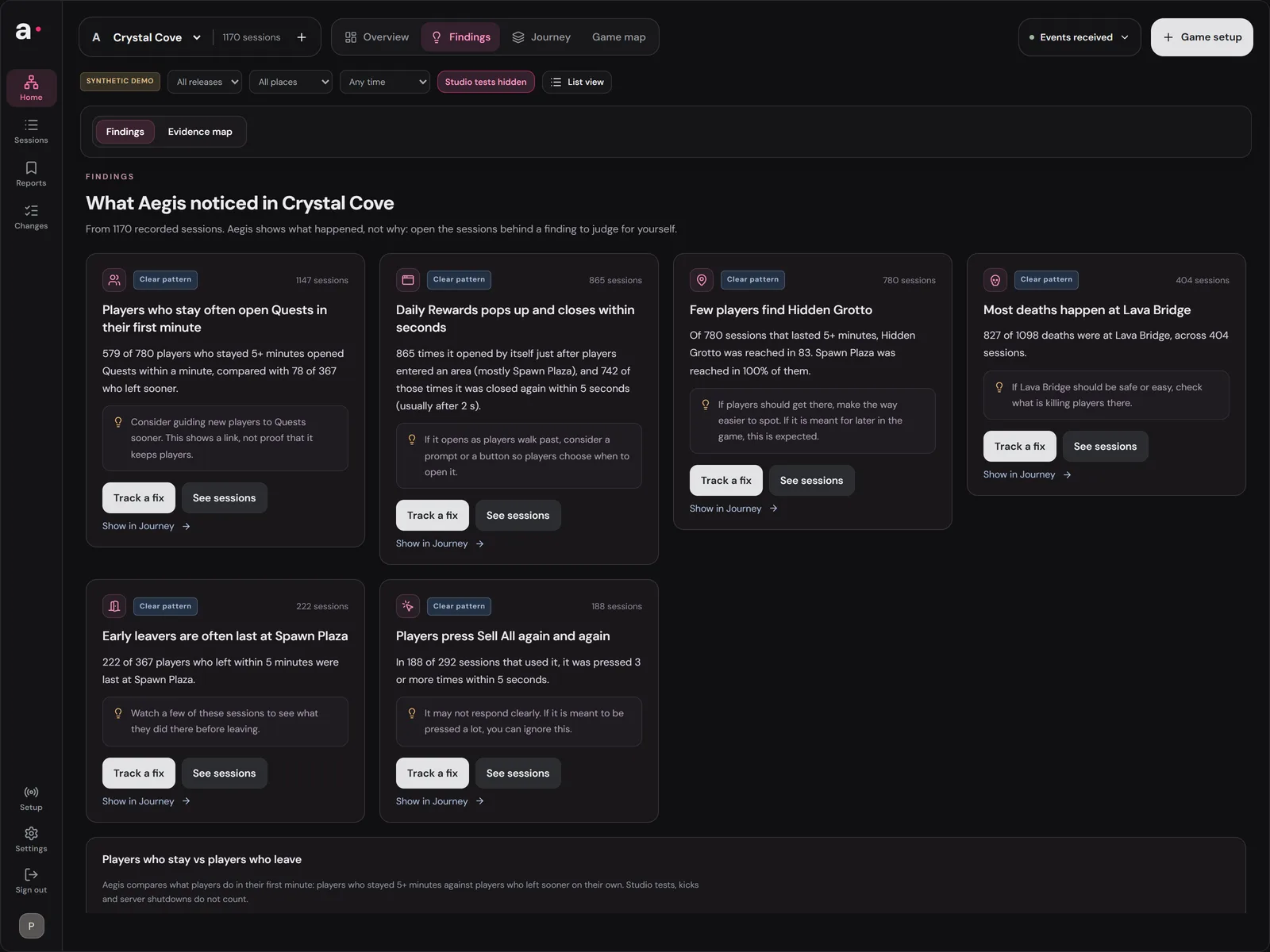Go to Sessions in the sidebar

pos(31,131)
